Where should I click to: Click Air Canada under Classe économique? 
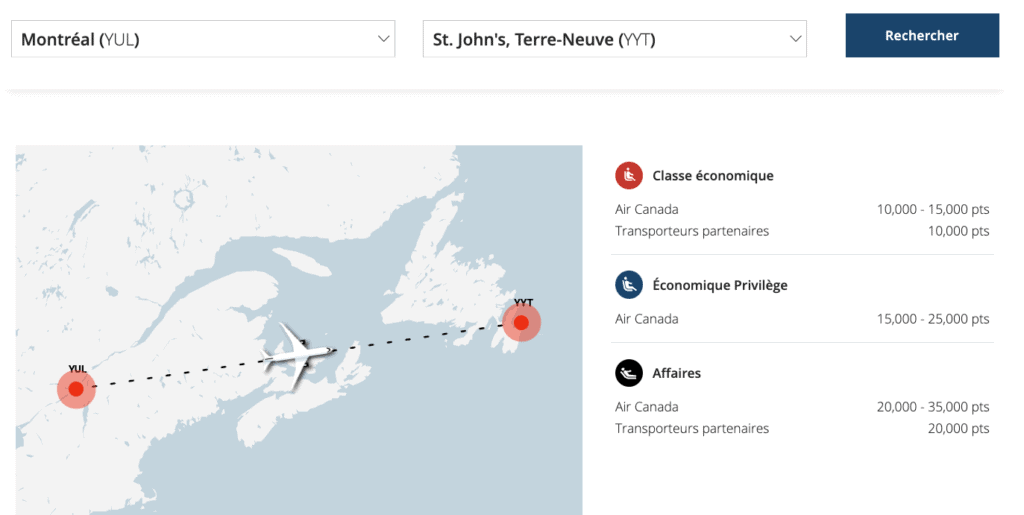(x=647, y=210)
